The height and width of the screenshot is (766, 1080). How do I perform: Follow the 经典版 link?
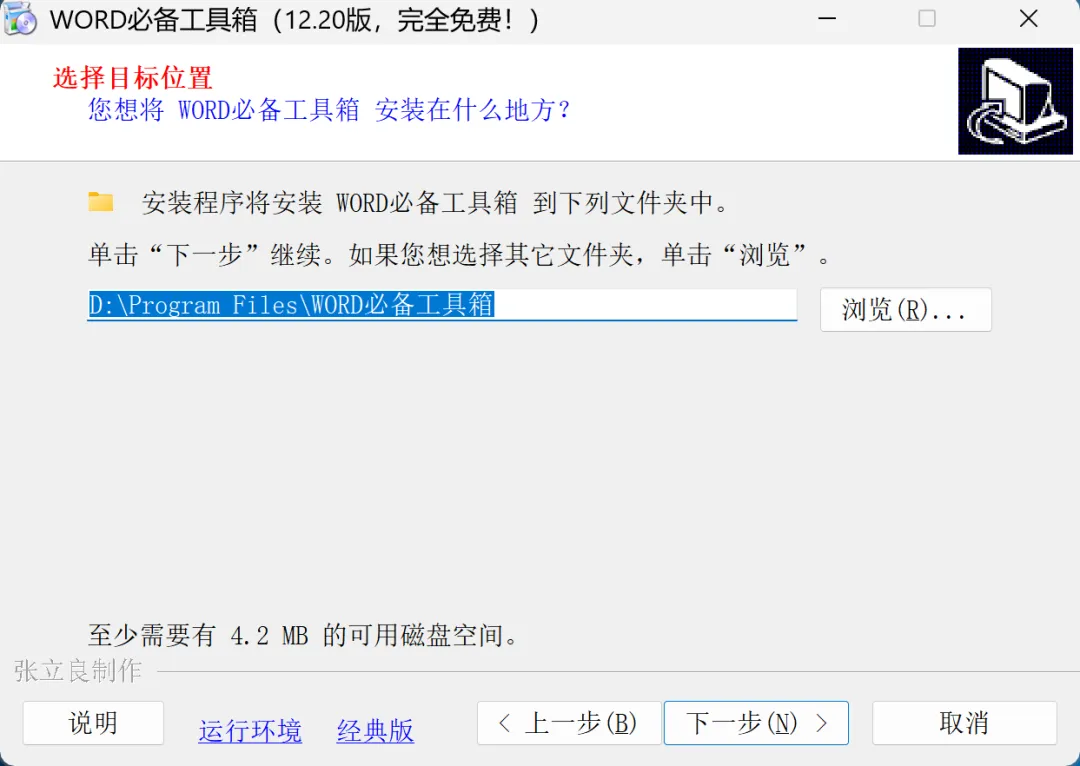coord(375,731)
